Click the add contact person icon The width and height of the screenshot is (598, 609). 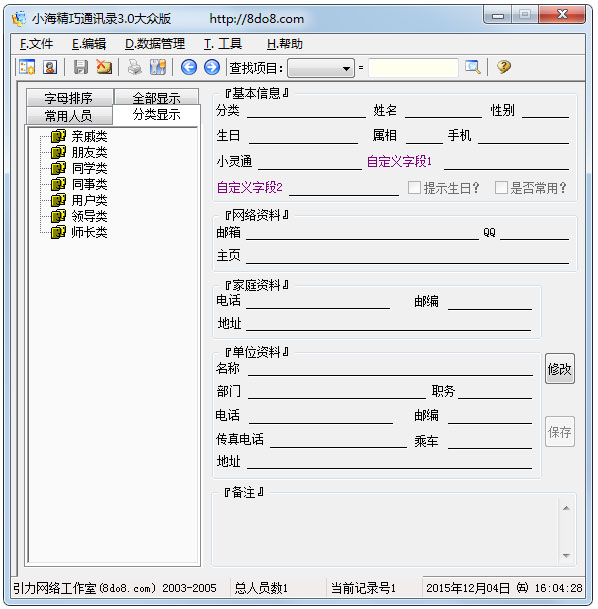50,67
